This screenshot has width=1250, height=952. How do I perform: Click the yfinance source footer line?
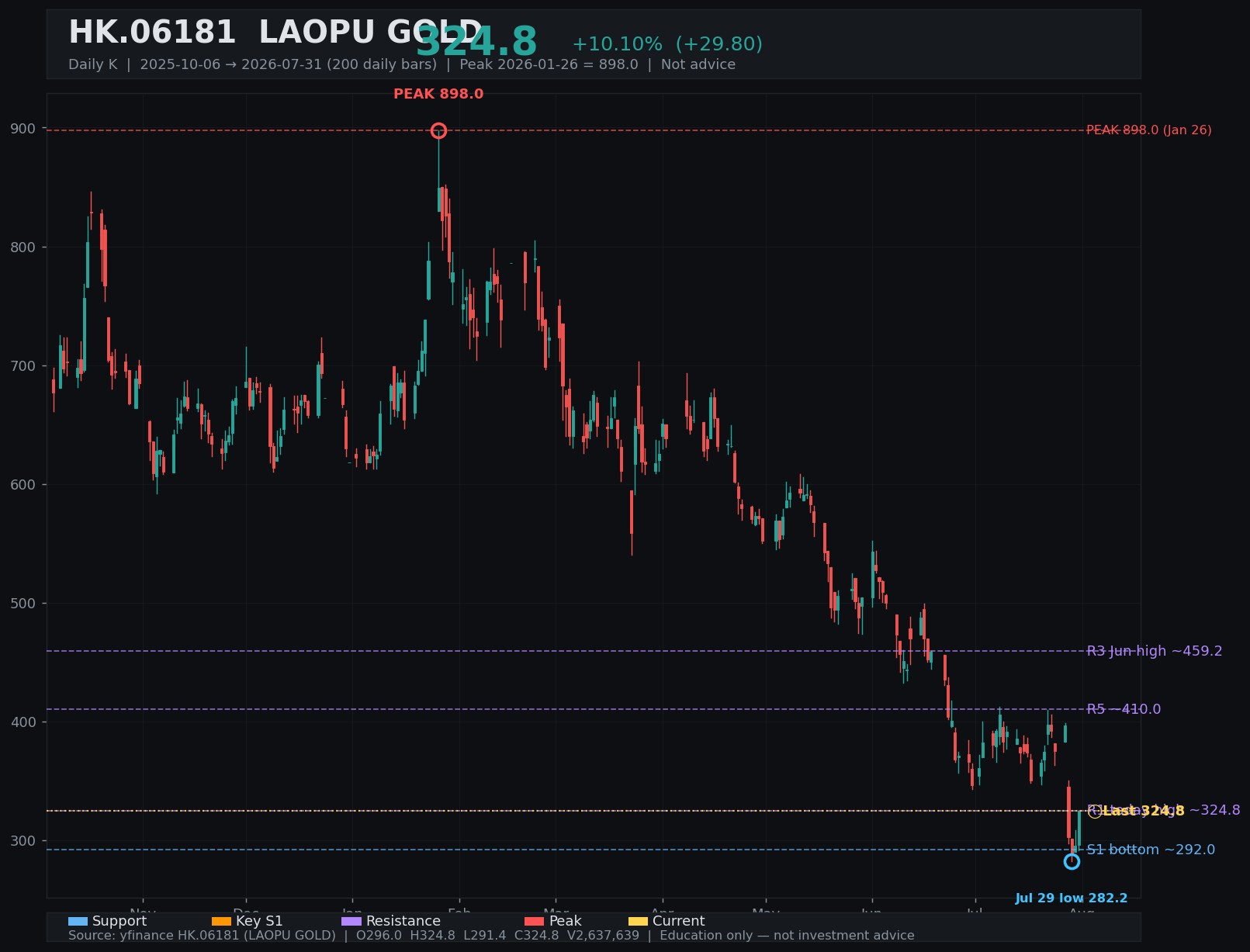click(x=491, y=936)
